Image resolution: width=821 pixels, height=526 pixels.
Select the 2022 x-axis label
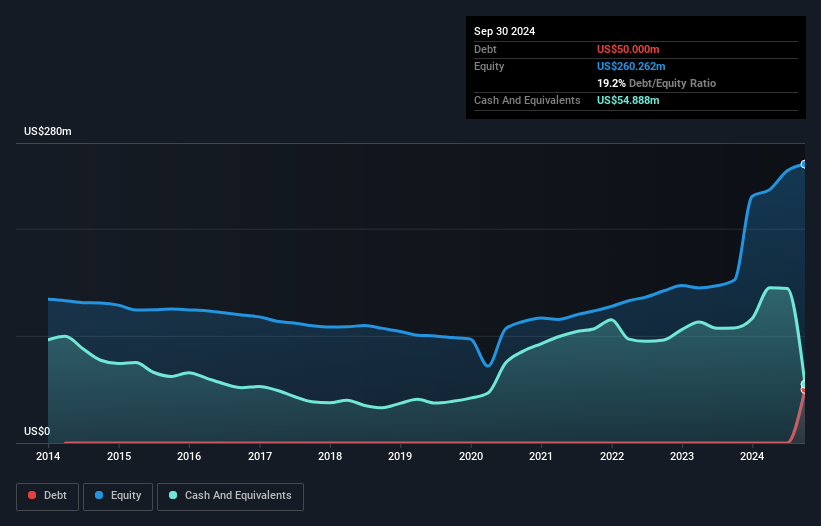[x=612, y=456]
